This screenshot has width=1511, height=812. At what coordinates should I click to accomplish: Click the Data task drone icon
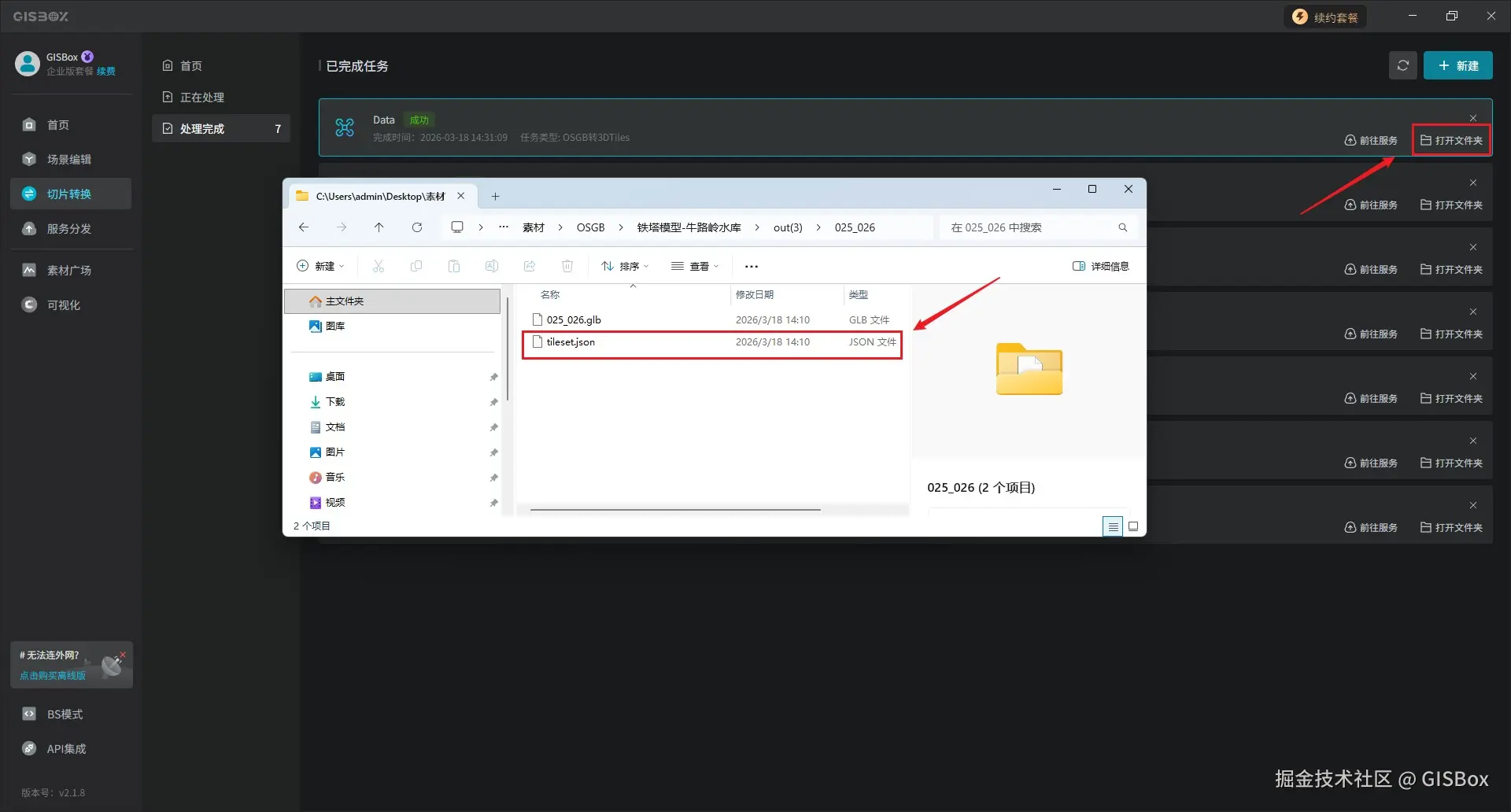click(x=345, y=127)
